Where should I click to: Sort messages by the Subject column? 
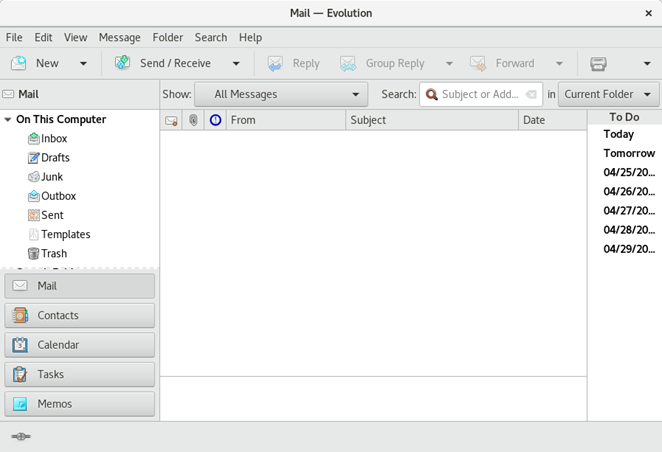[x=432, y=120]
